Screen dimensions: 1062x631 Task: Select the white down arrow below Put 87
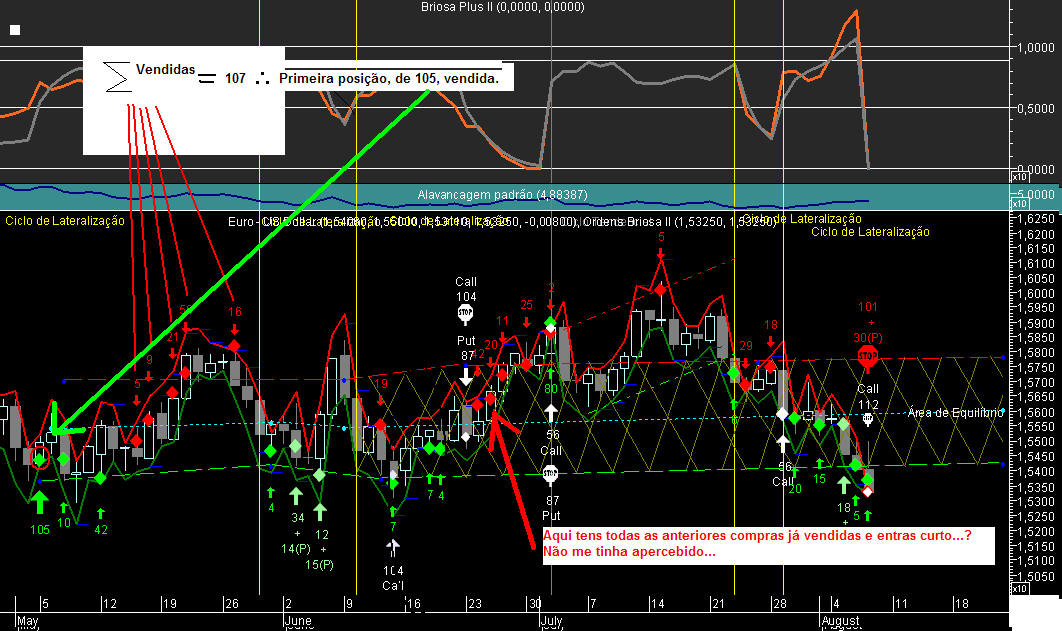(466, 376)
